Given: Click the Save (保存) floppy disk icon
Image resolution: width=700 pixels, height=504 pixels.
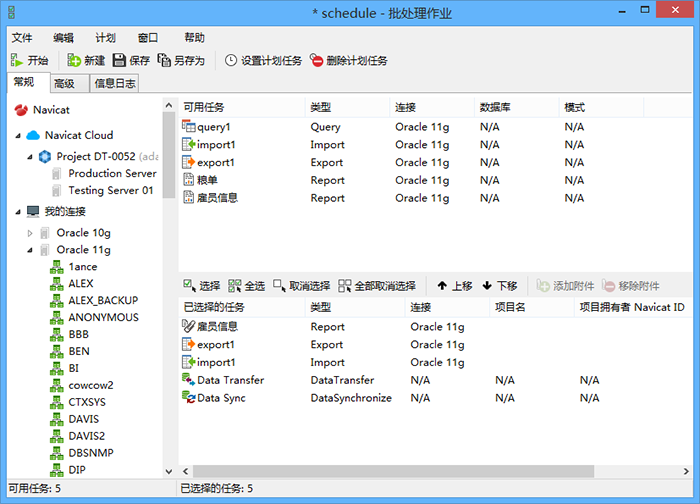Looking at the screenshot, I should 119,60.
